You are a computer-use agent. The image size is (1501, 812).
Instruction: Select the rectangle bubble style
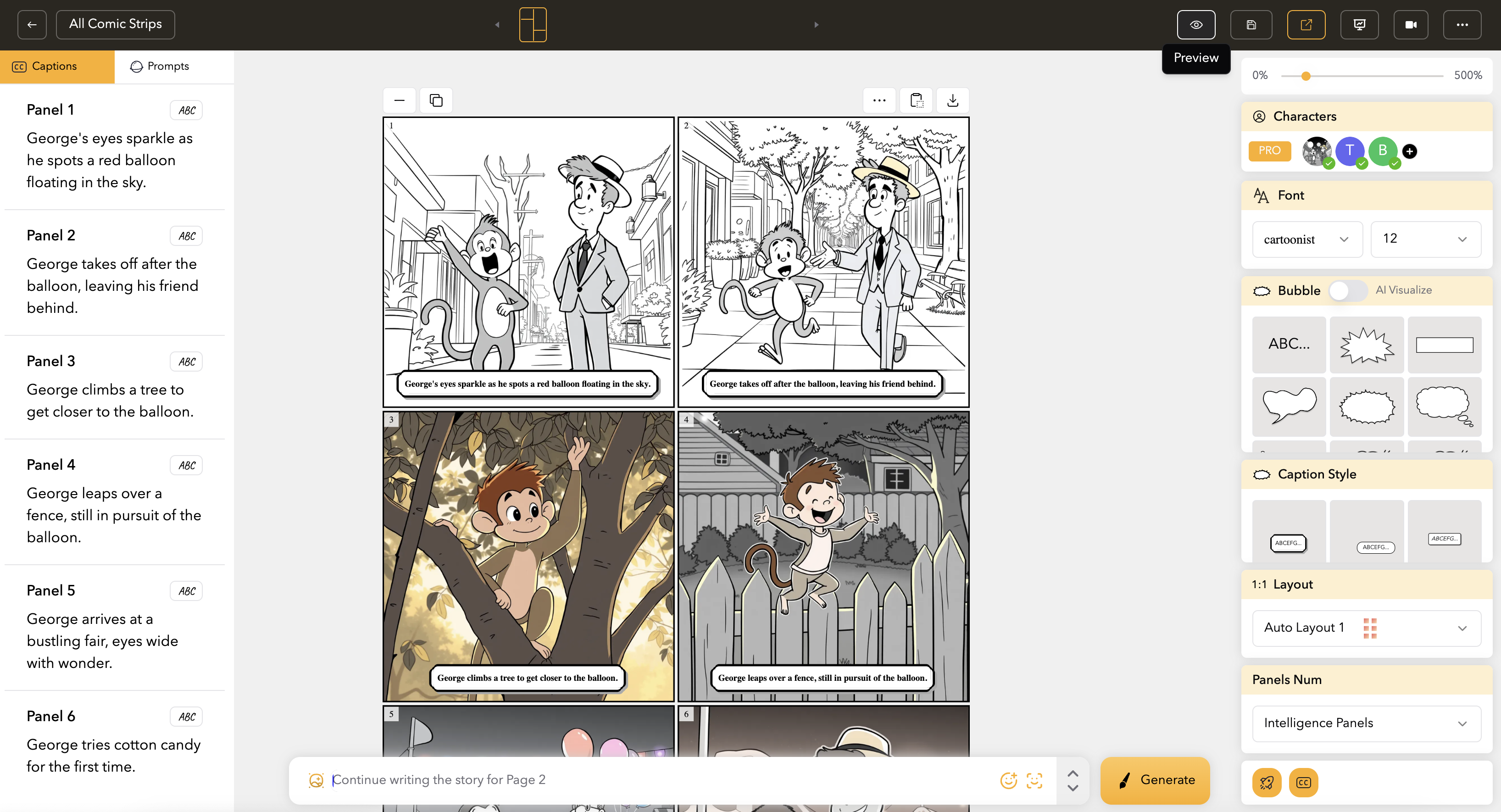coord(1445,345)
